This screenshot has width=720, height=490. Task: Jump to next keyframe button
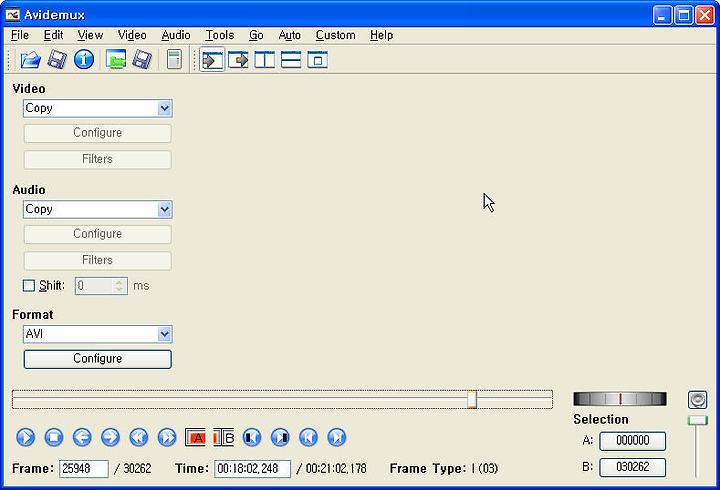(x=167, y=437)
